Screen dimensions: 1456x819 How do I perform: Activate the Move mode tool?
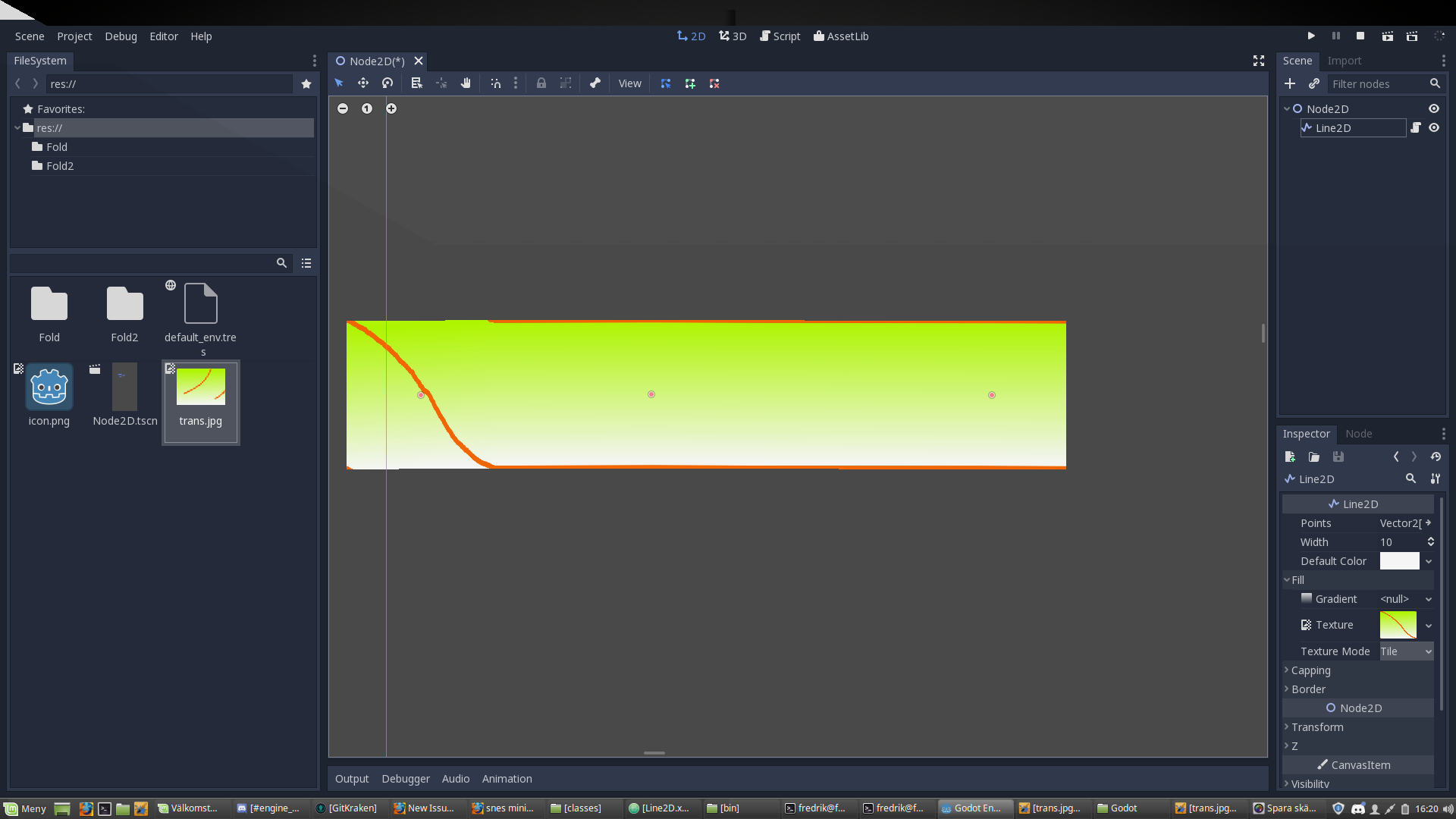[363, 83]
